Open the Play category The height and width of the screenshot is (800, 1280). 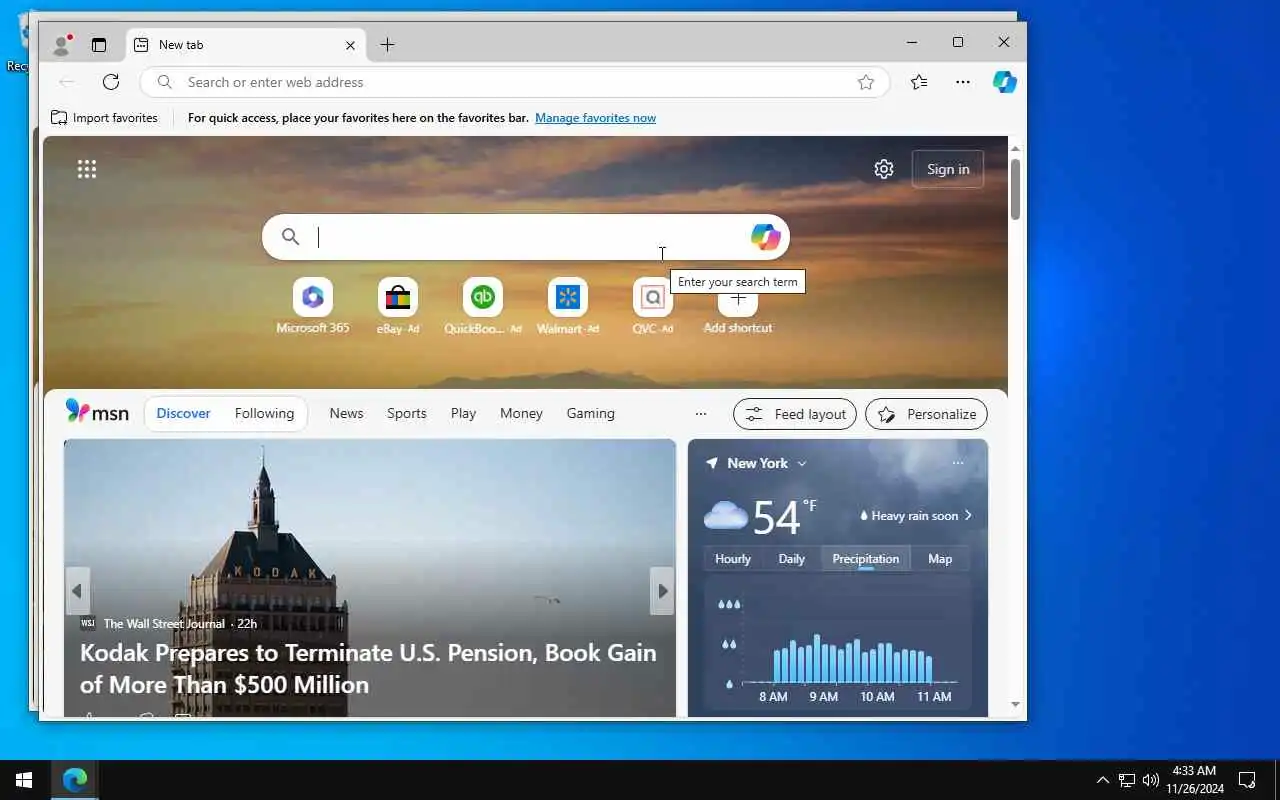coord(463,413)
